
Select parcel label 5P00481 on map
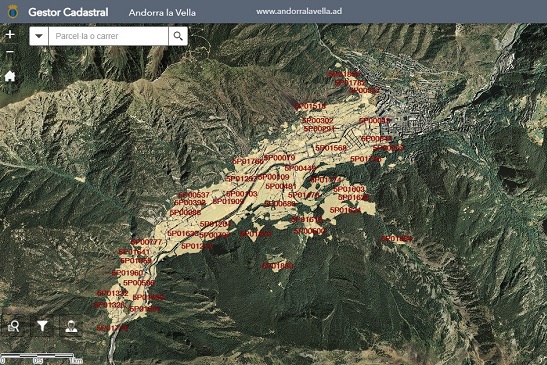(x=281, y=186)
